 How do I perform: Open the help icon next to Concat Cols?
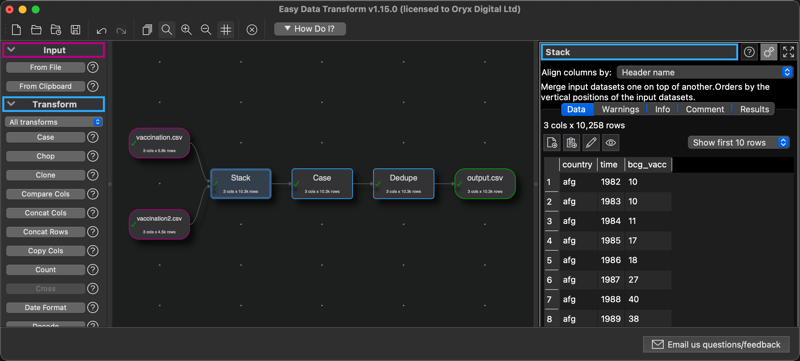92,213
